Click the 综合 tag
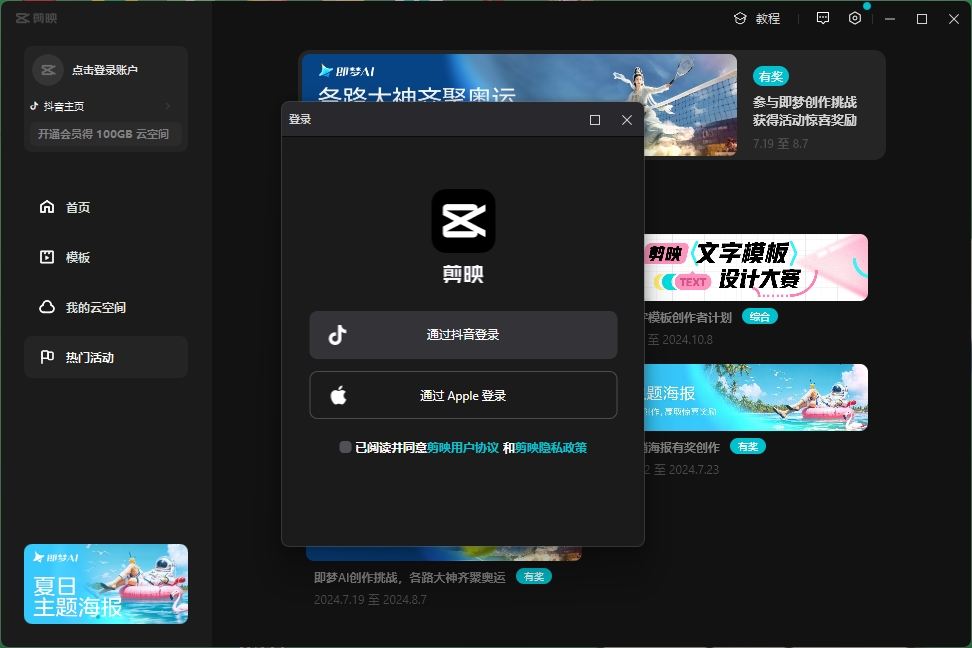The height and width of the screenshot is (648, 972). click(x=759, y=317)
